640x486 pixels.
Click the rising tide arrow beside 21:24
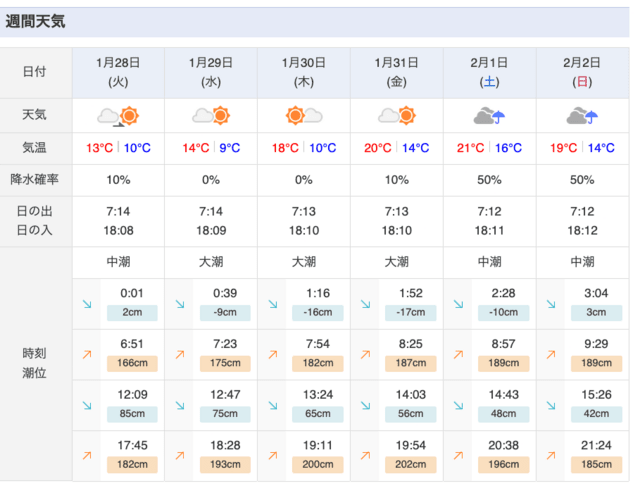click(x=551, y=456)
